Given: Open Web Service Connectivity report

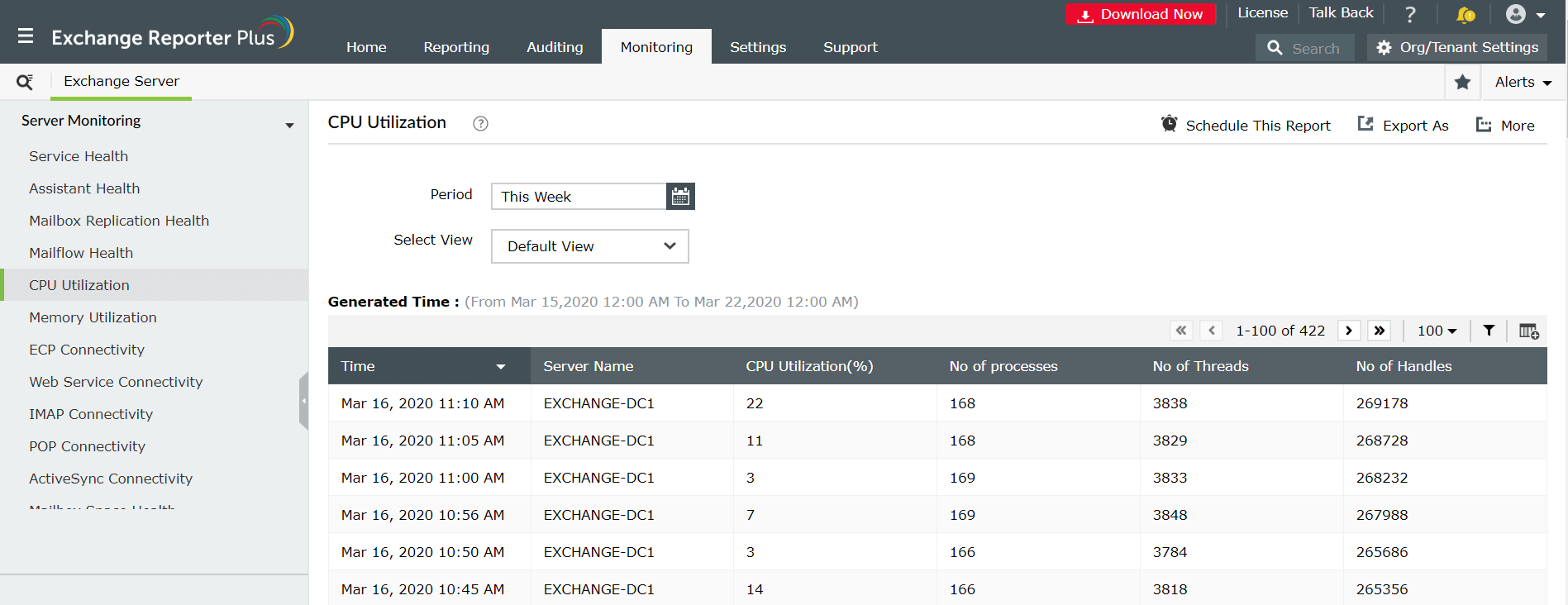Looking at the screenshot, I should point(116,382).
